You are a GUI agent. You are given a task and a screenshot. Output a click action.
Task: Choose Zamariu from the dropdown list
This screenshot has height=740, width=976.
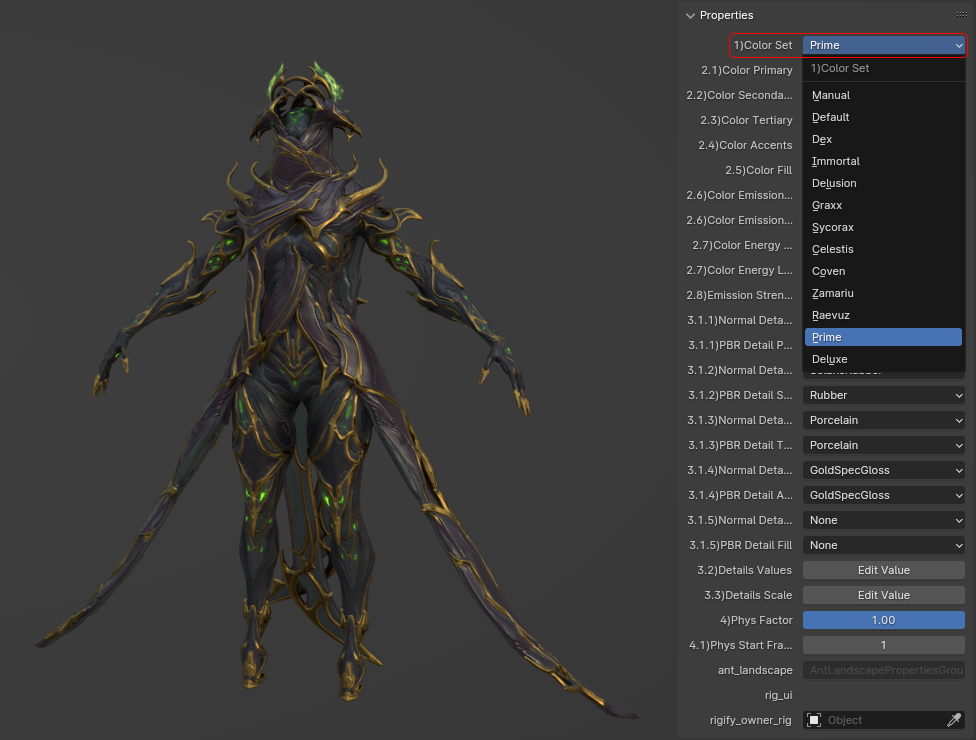point(883,293)
